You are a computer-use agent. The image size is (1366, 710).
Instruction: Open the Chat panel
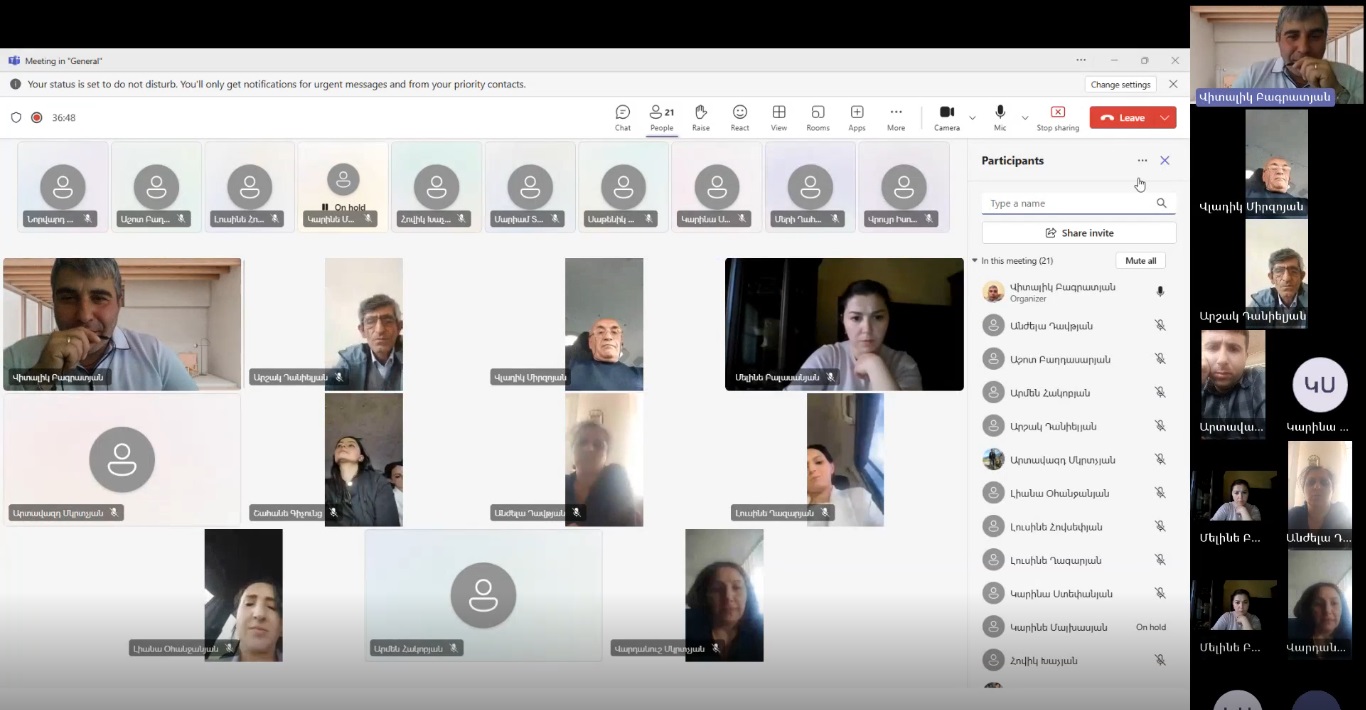(x=623, y=117)
